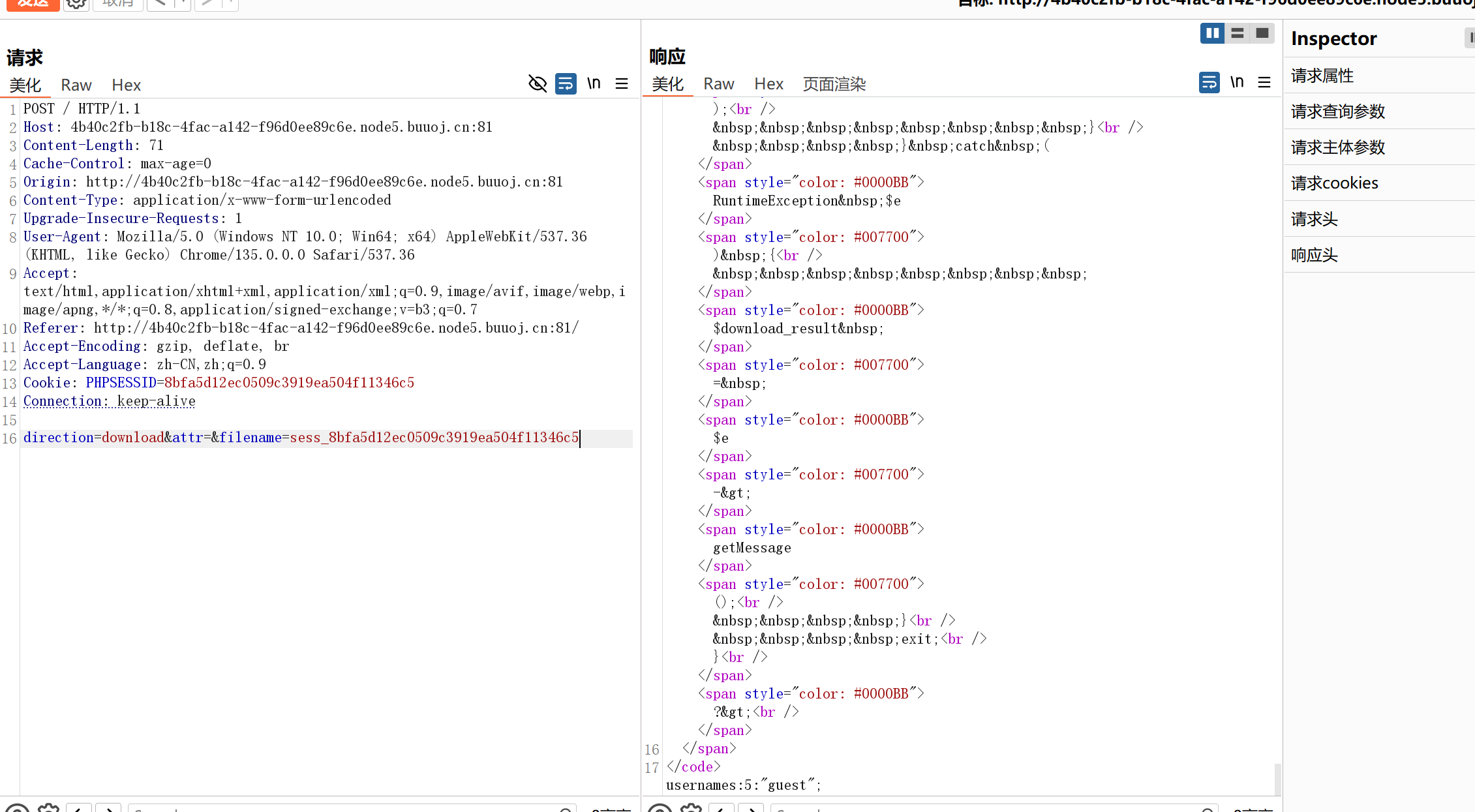Toggle the \n newline display in request panel
This screenshot has height=812, width=1475.
tap(594, 83)
